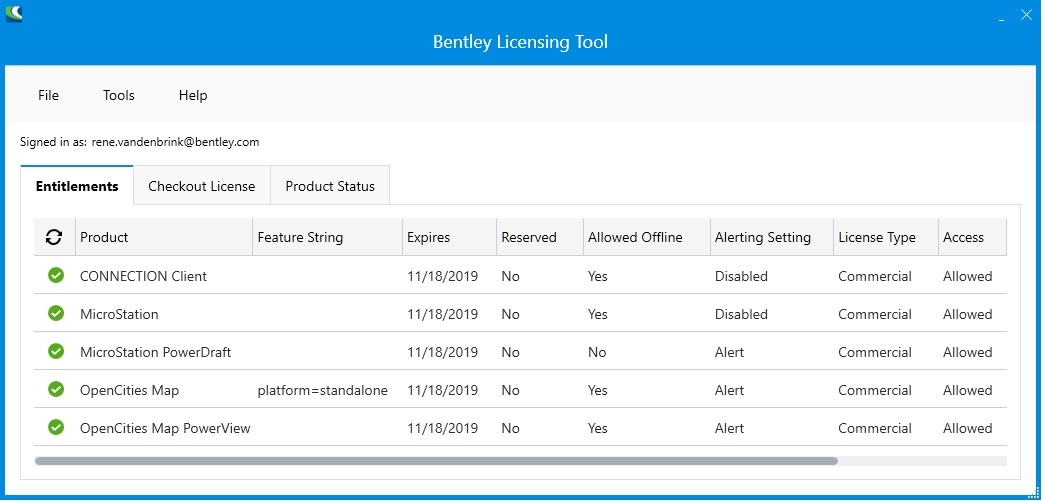1043x501 pixels.
Task: Select the Entitlements tab
Action: coord(77,186)
